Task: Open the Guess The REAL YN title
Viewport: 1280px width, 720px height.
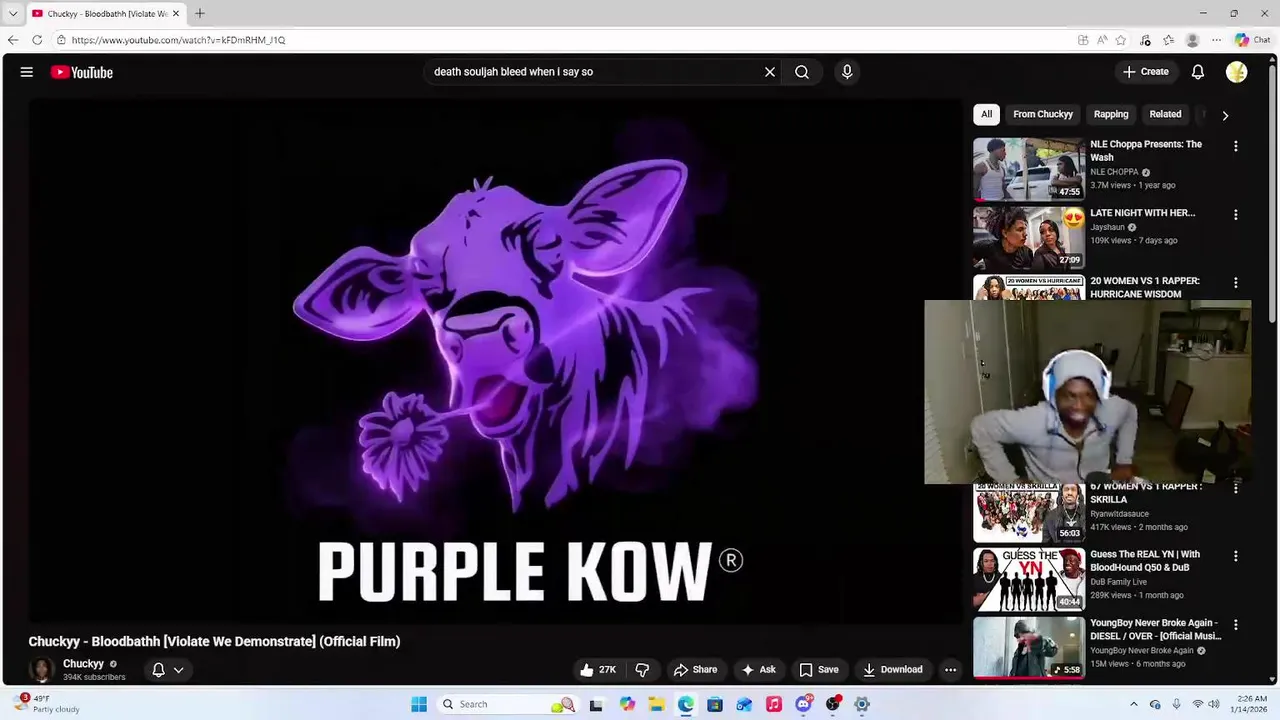Action: pyautogui.click(x=1145, y=561)
